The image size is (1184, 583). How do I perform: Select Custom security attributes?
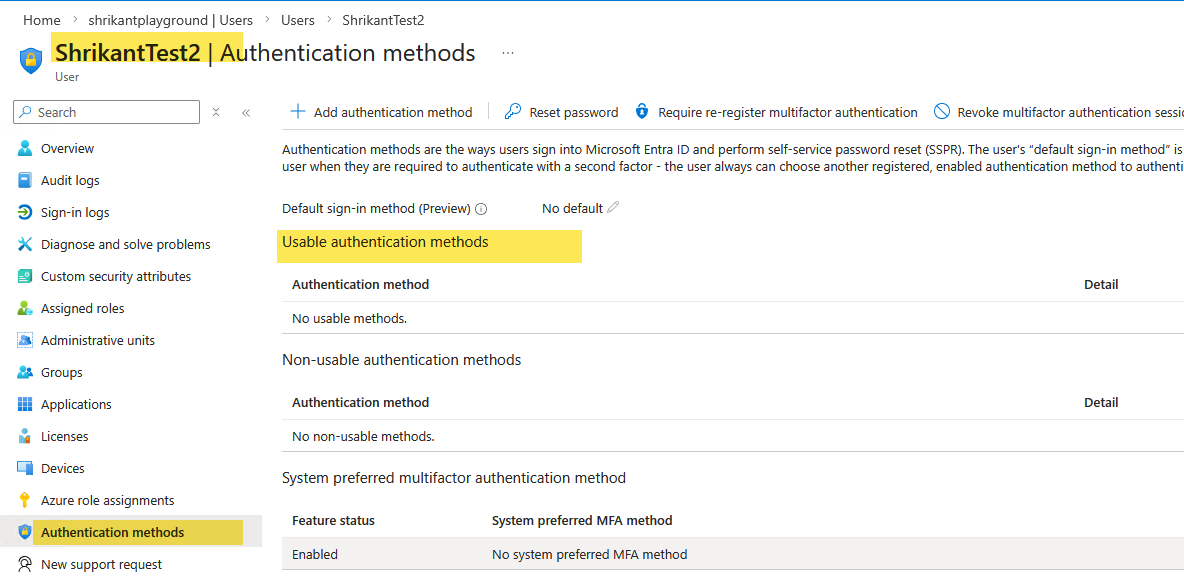pyautogui.click(x=116, y=276)
